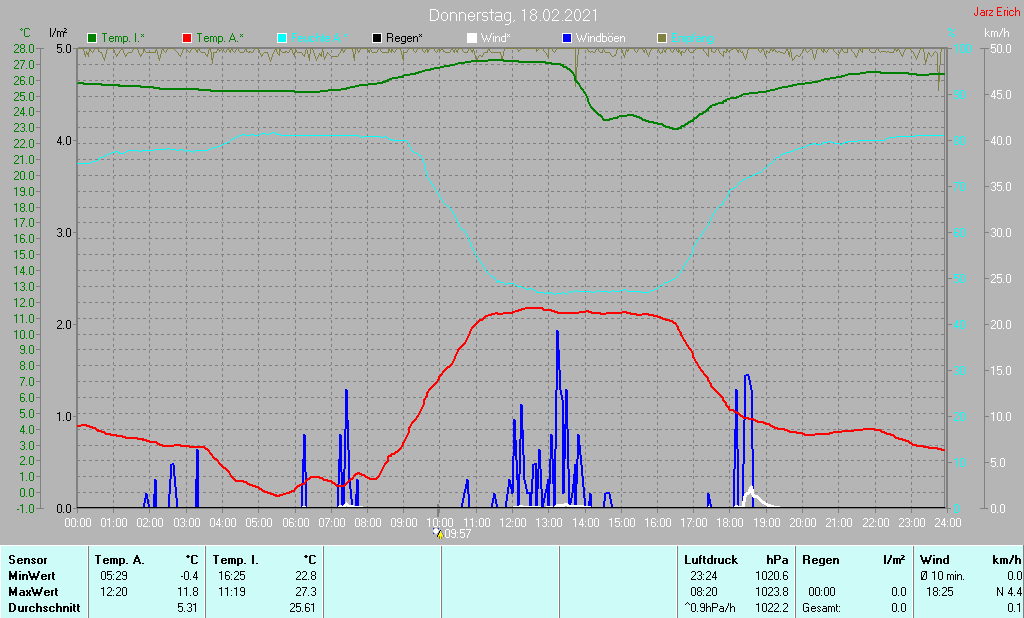
Task: Select the 'Regen*' legend label
Action: click(x=404, y=39)
